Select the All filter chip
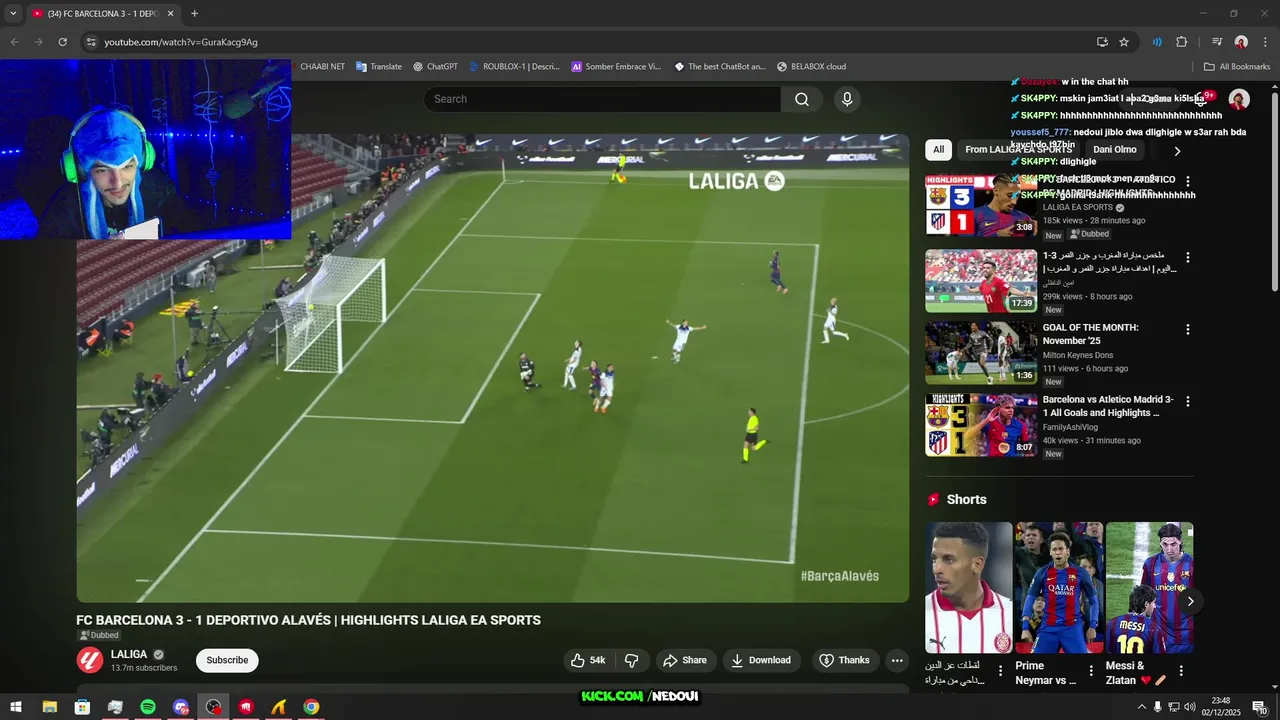1280x720 pixels. click(938, 150)
